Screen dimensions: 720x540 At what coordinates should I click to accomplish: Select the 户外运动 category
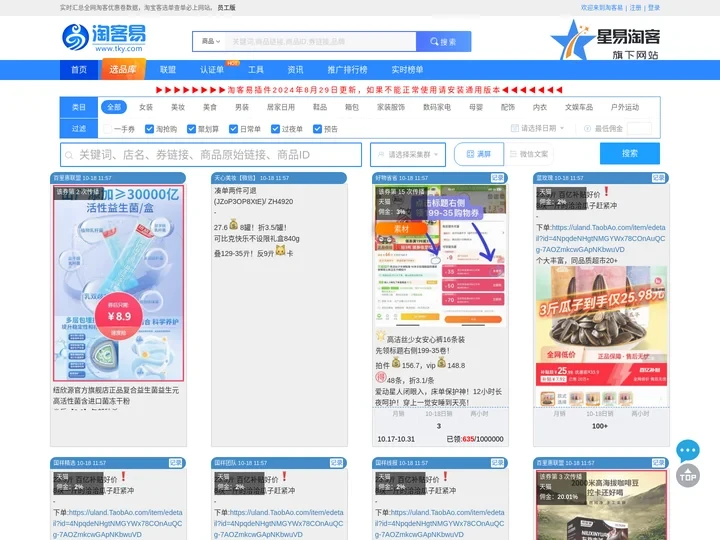624,107
